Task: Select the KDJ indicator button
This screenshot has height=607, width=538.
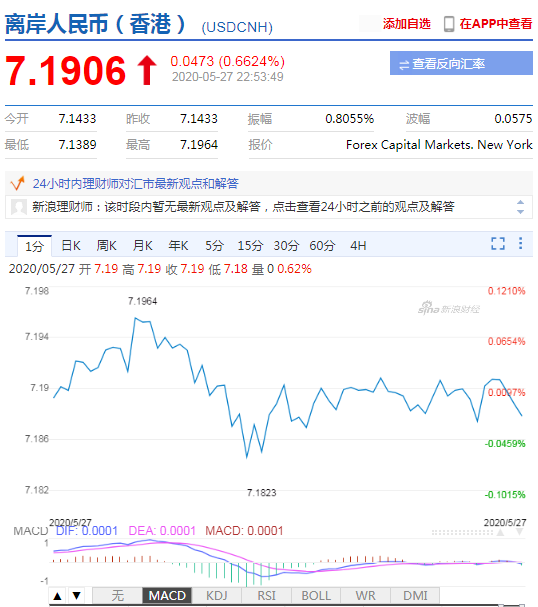Action: (217, 596)
